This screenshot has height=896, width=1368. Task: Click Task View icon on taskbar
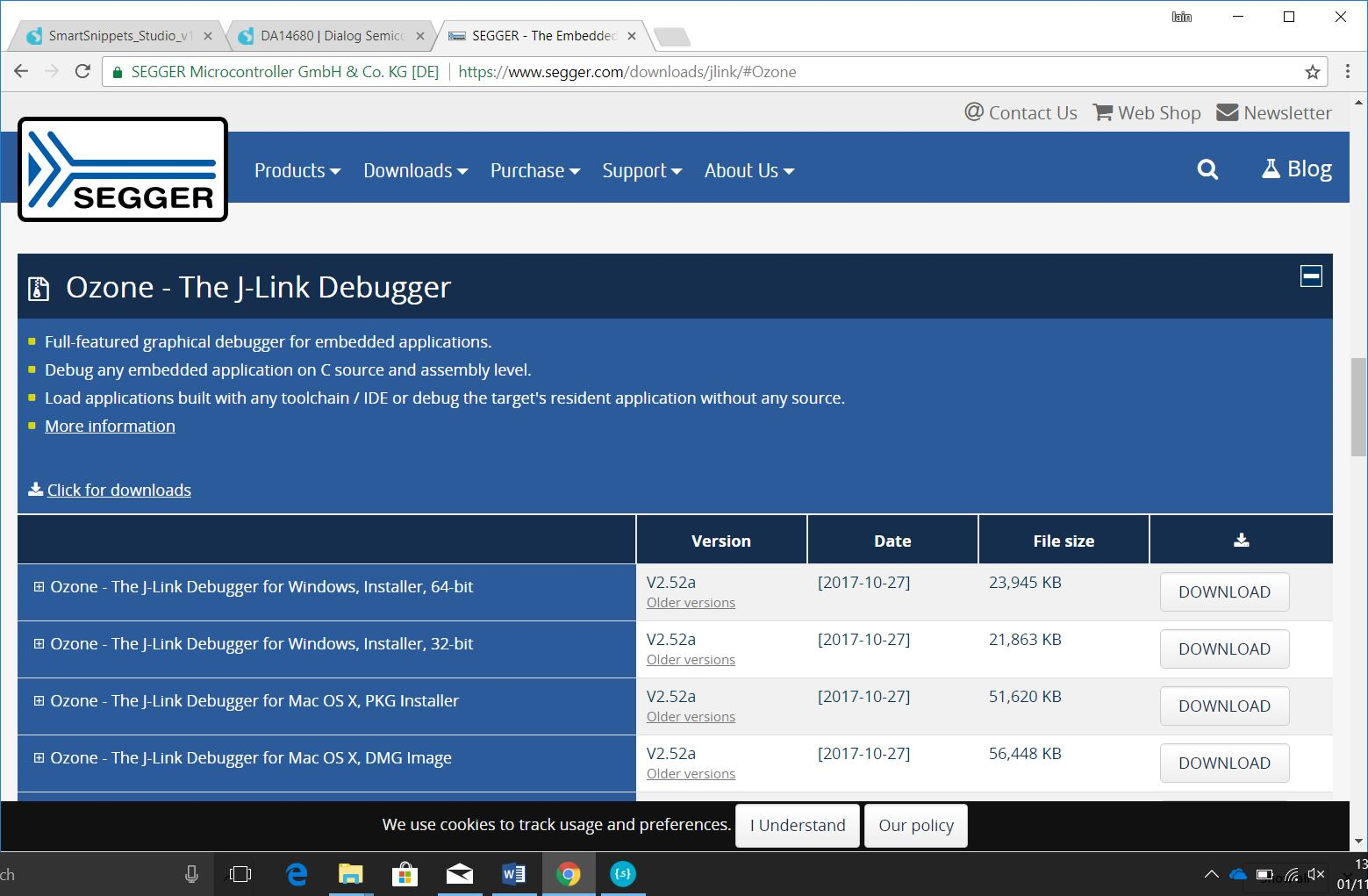click(x=240, y=874)
